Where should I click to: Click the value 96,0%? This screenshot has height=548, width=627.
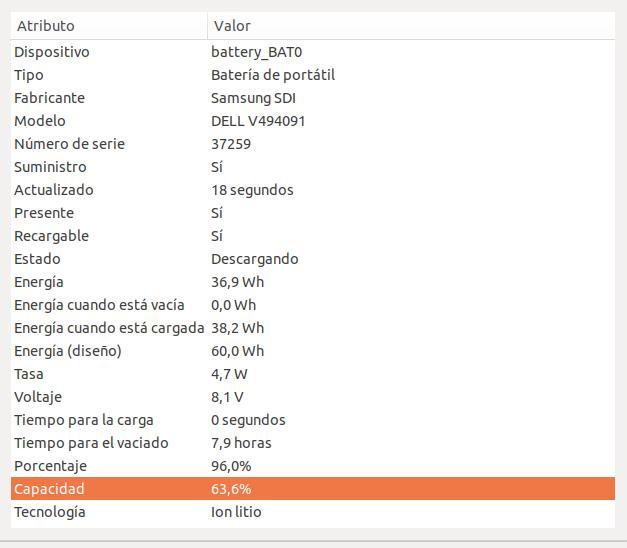231,466
